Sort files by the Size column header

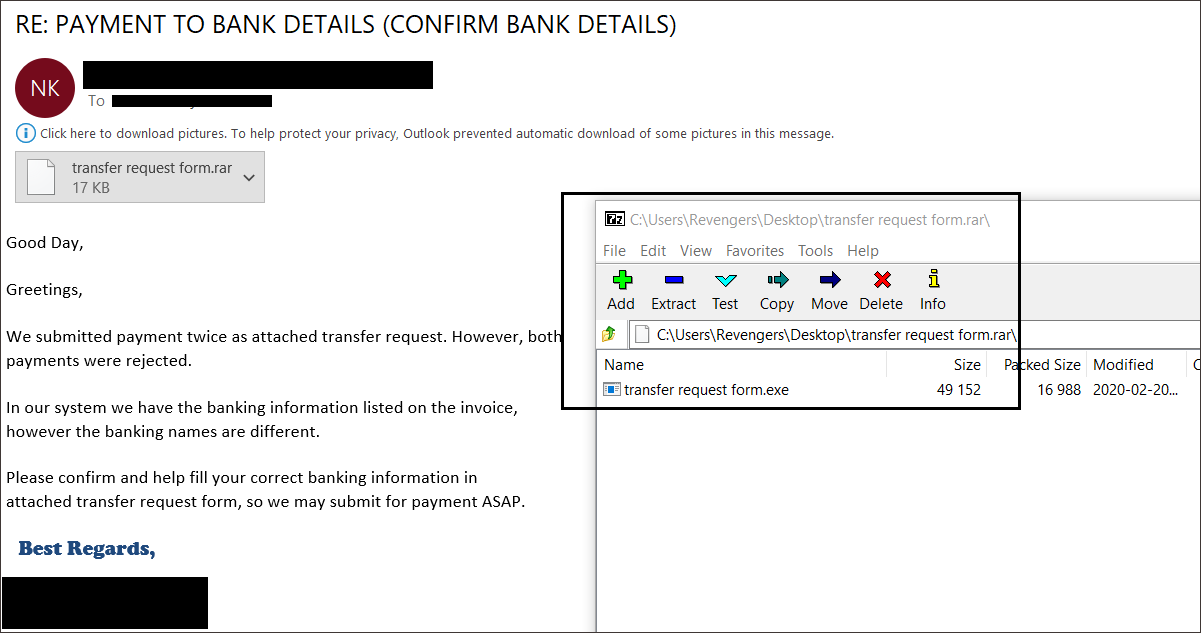point(966,365)
